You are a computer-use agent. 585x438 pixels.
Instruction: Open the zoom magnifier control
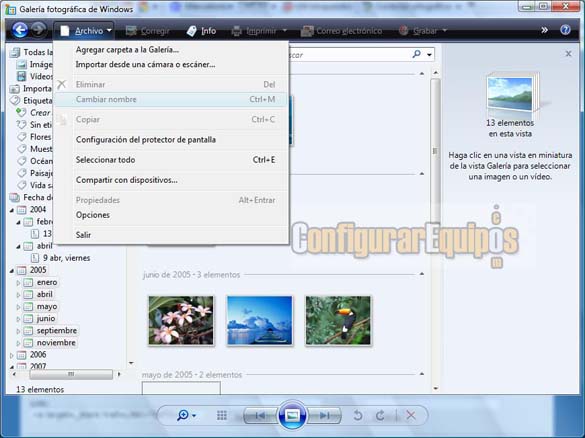[186, 415]
